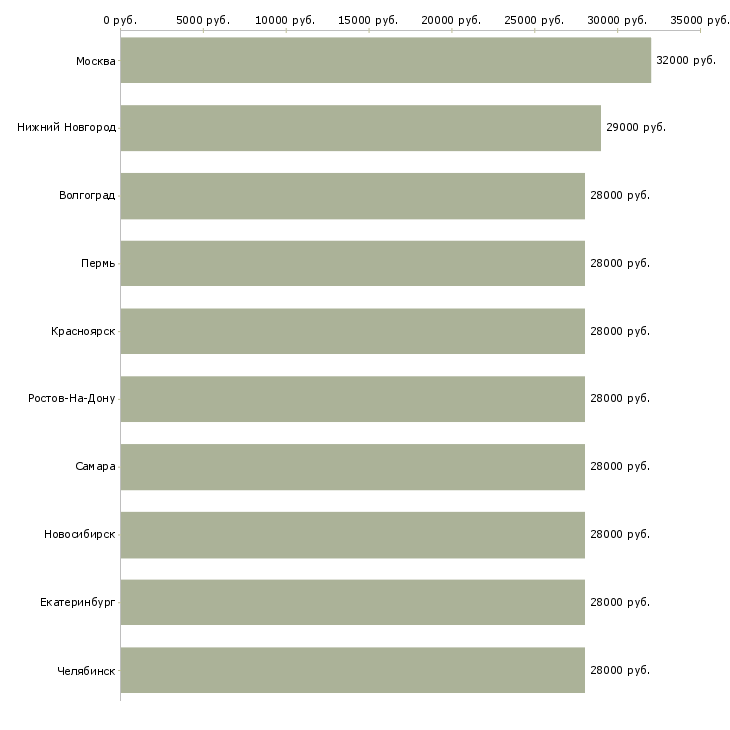Click the Самара bar
This screenshot has height=730, width=730.
352,467
